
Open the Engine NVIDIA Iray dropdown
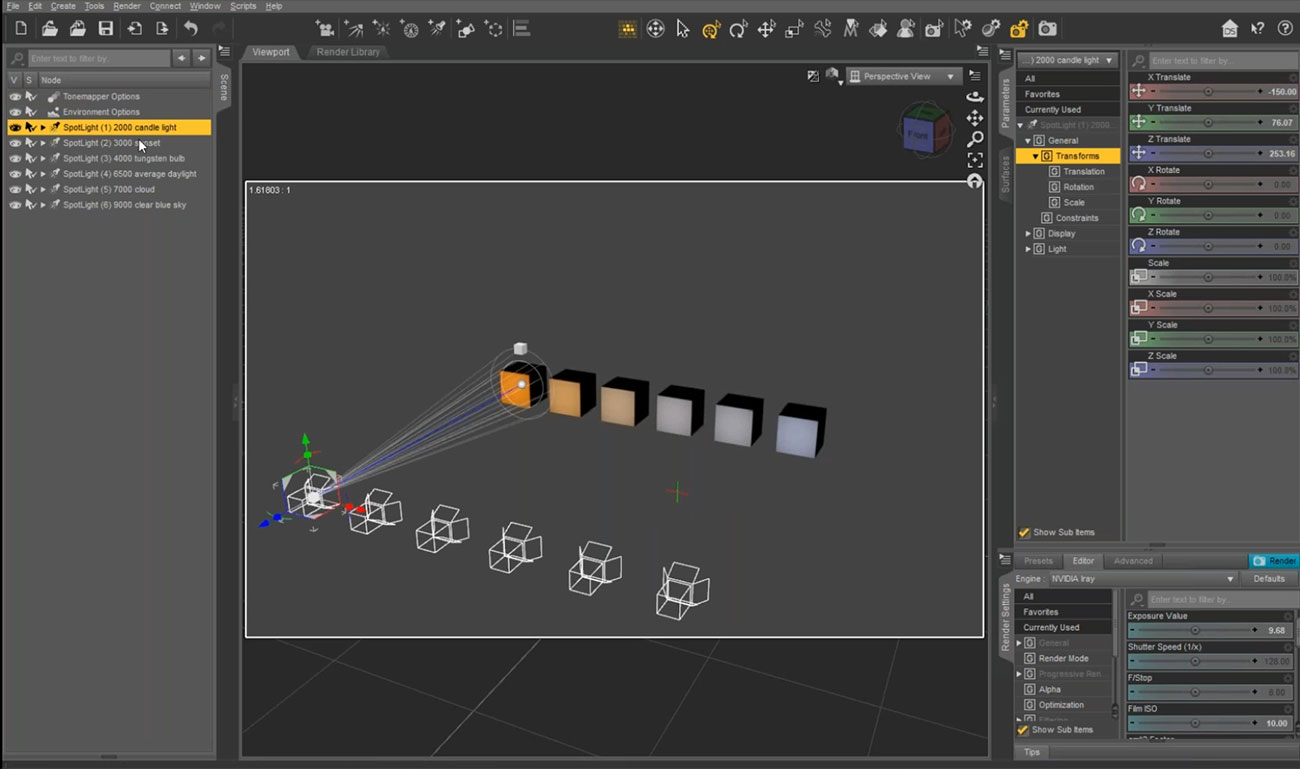1142,579
